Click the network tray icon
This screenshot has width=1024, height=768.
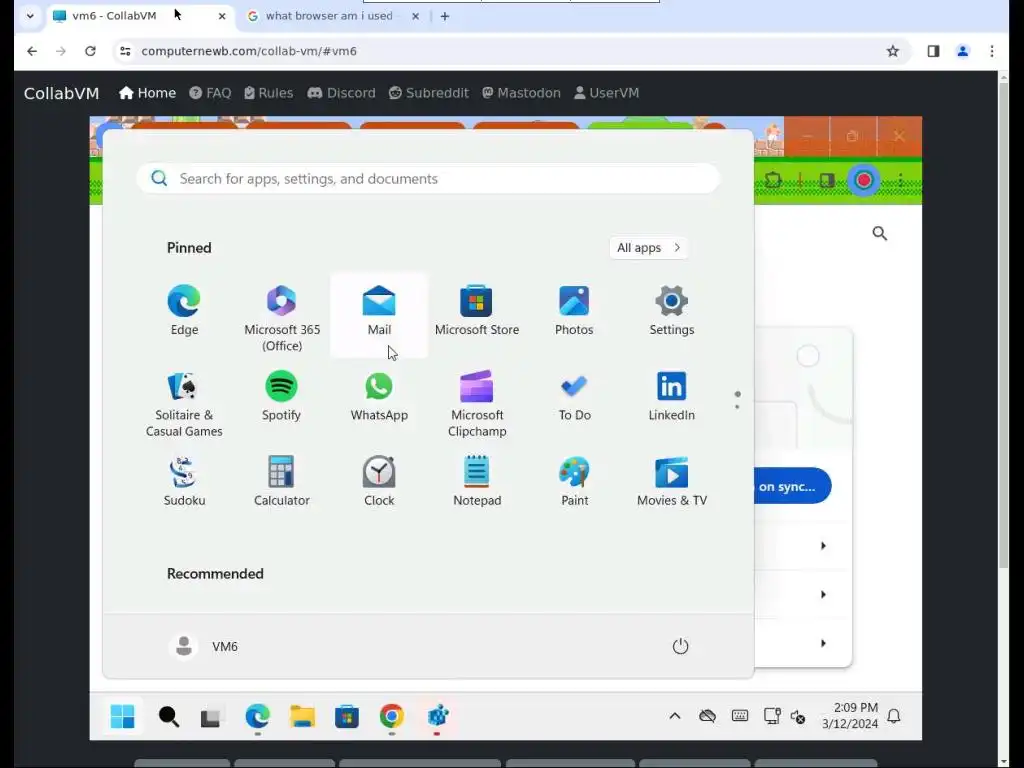[x=772, y=716]
